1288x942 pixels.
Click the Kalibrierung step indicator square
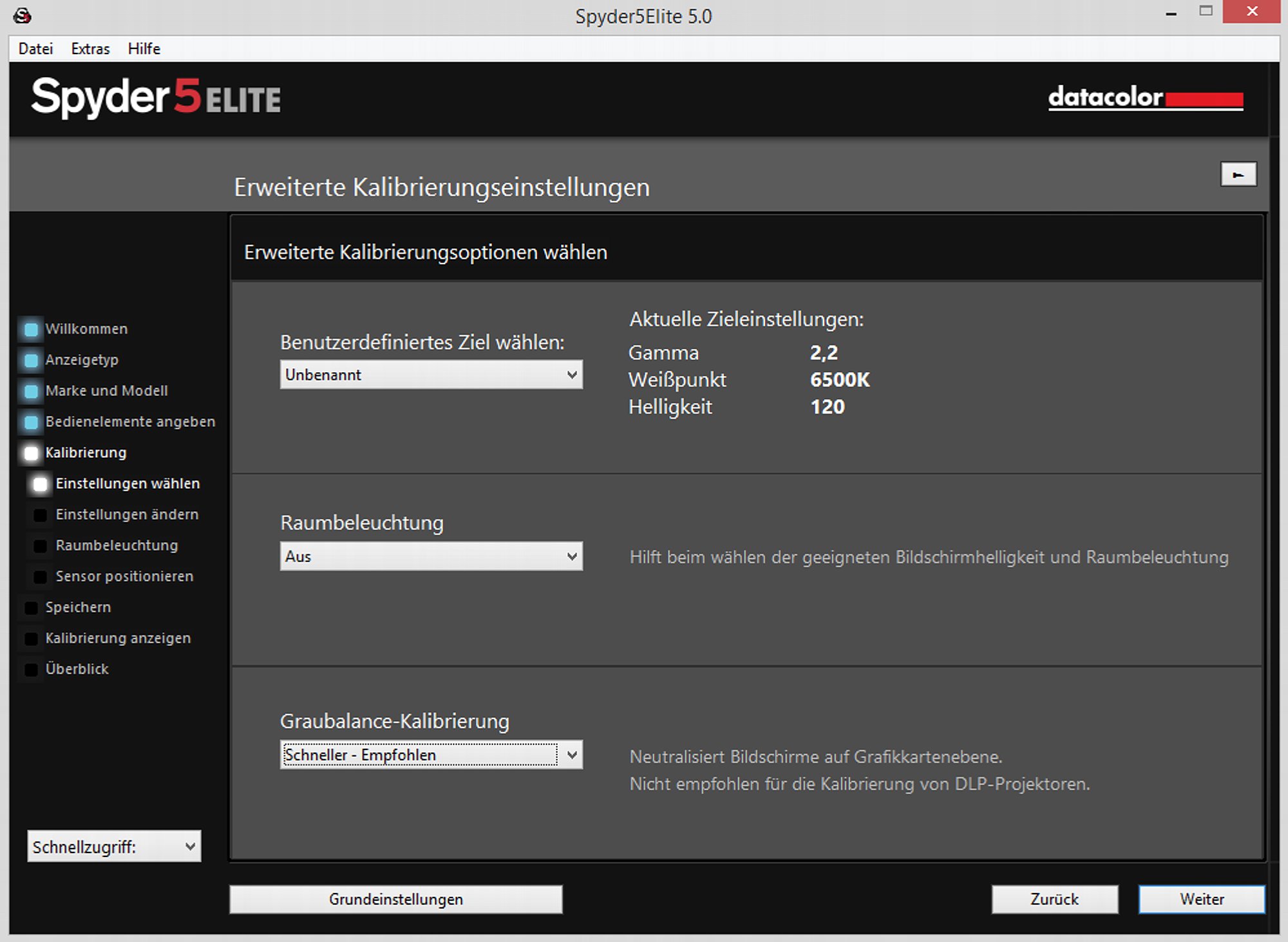click(x=30, y=453)
